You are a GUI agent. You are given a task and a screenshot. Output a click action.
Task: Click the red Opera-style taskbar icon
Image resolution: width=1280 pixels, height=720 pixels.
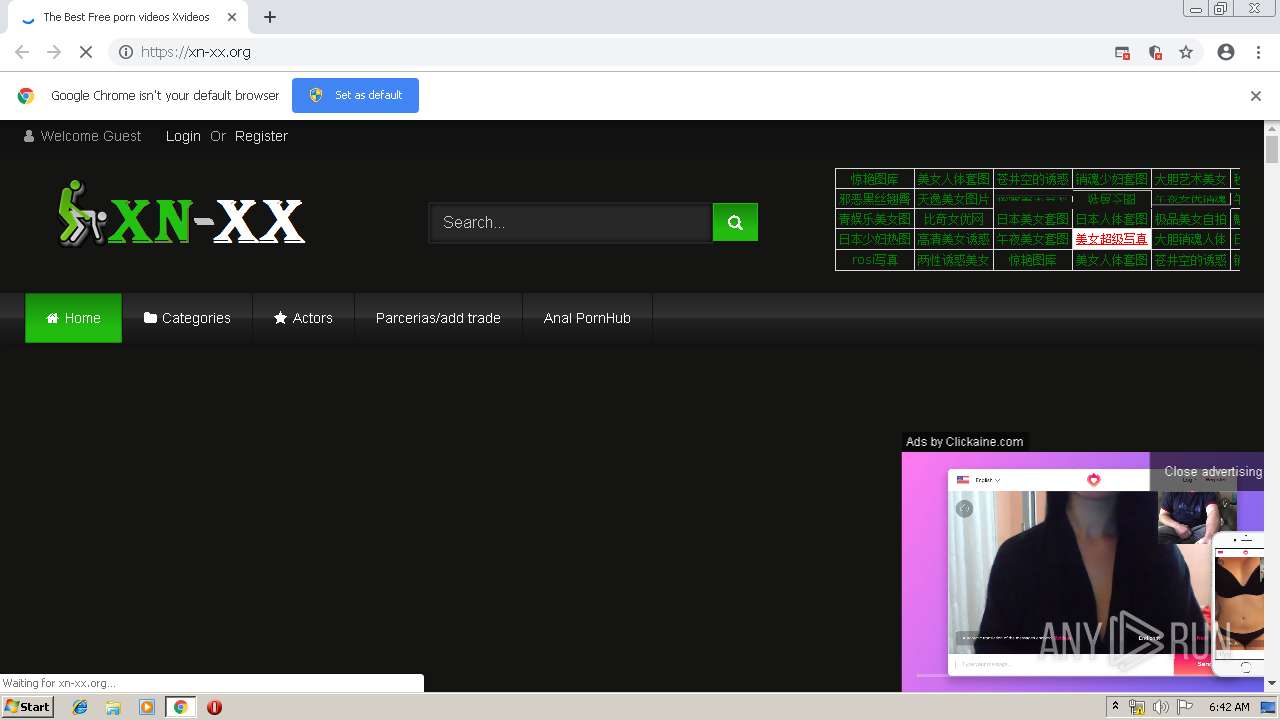pos(214,707)
